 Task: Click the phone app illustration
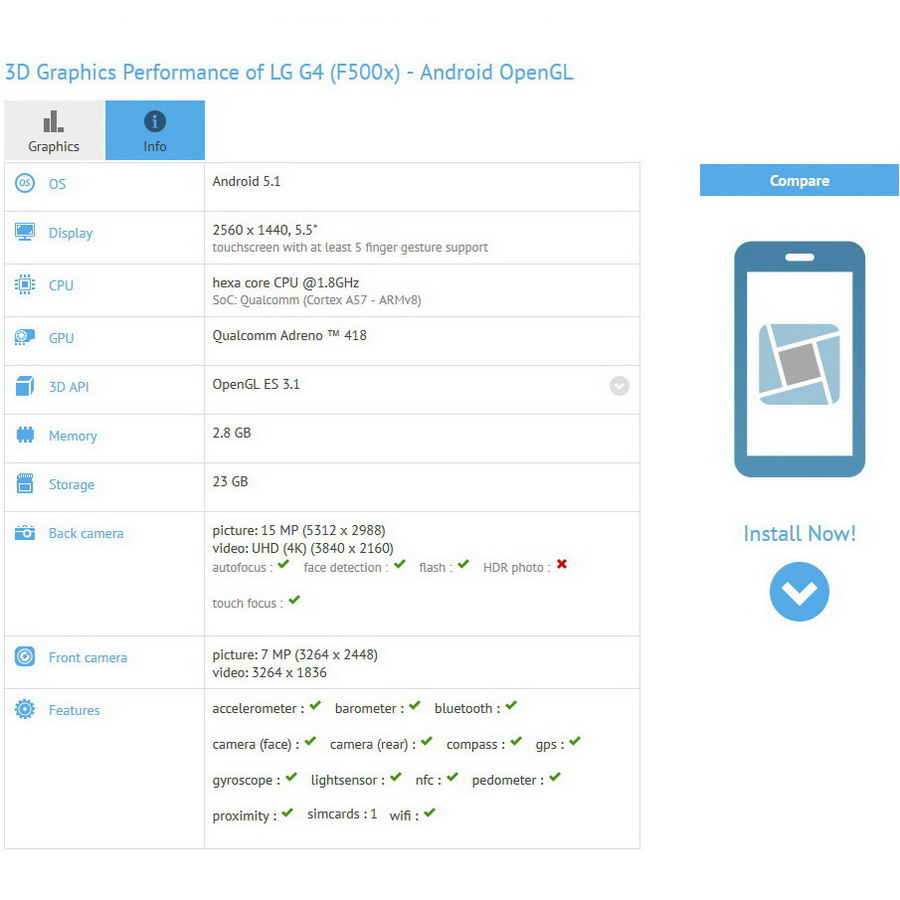click(800, 359)
